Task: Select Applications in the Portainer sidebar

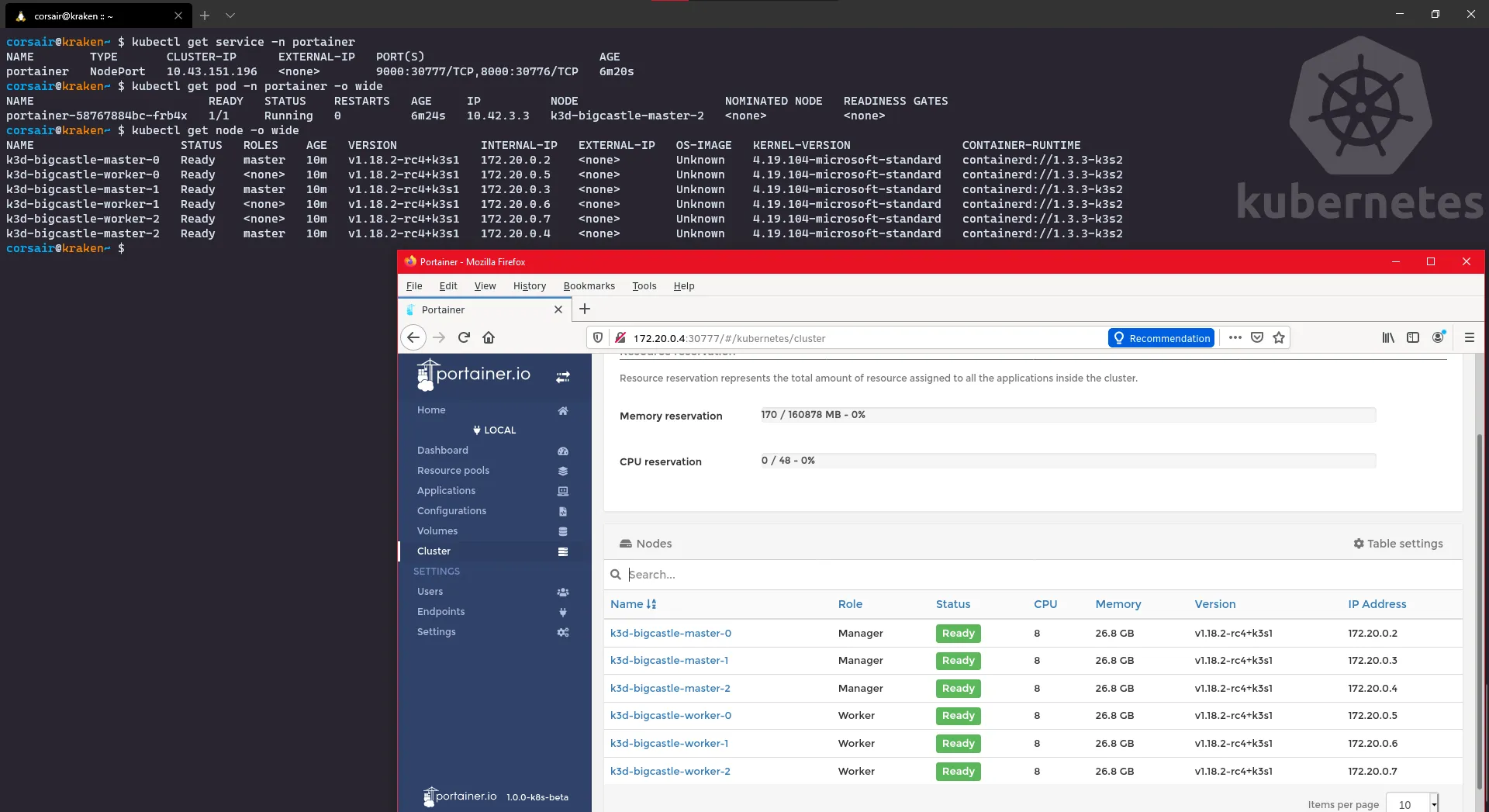Action: (446, 491)
